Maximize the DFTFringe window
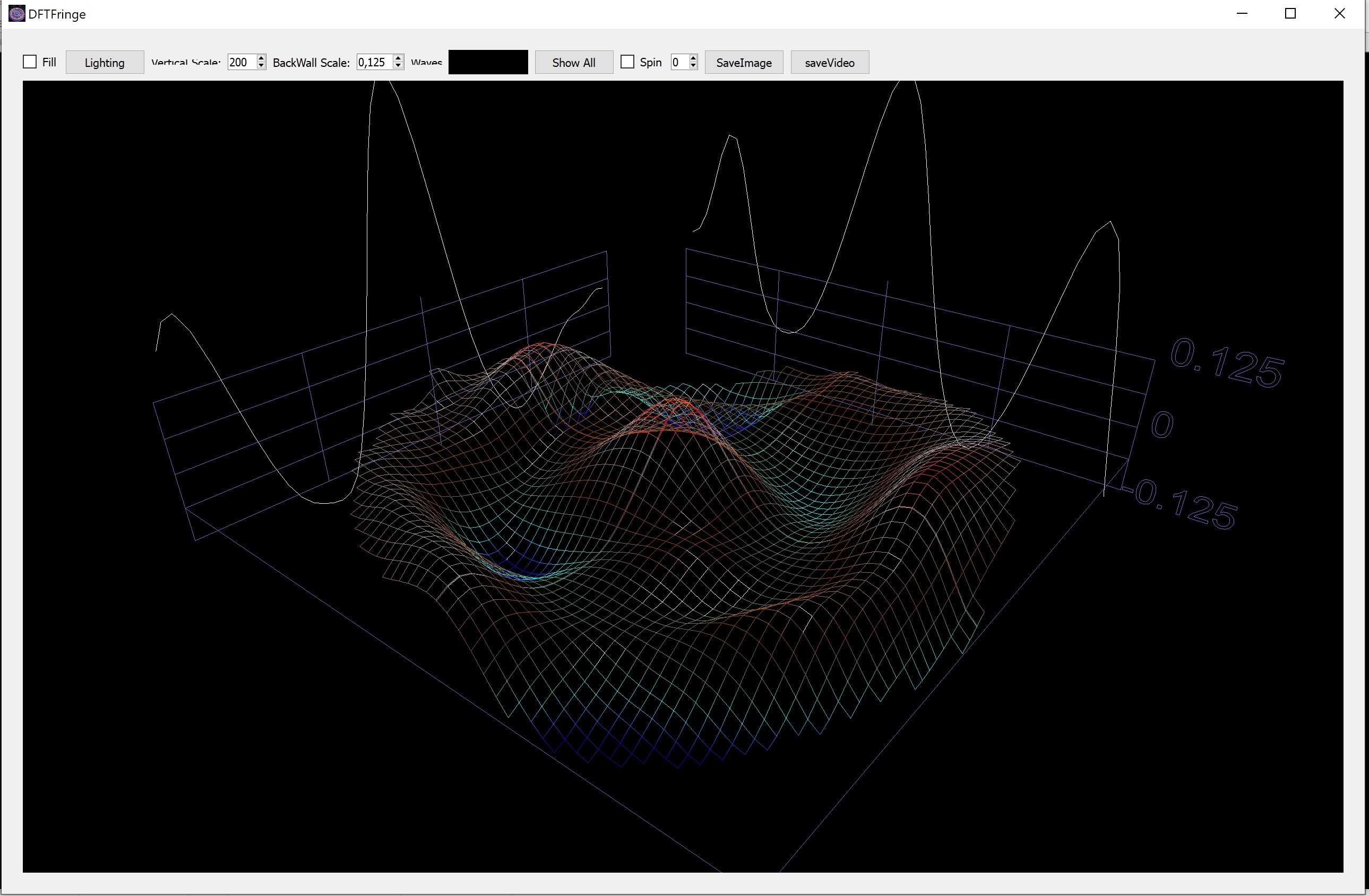 tap(1290, 14)
